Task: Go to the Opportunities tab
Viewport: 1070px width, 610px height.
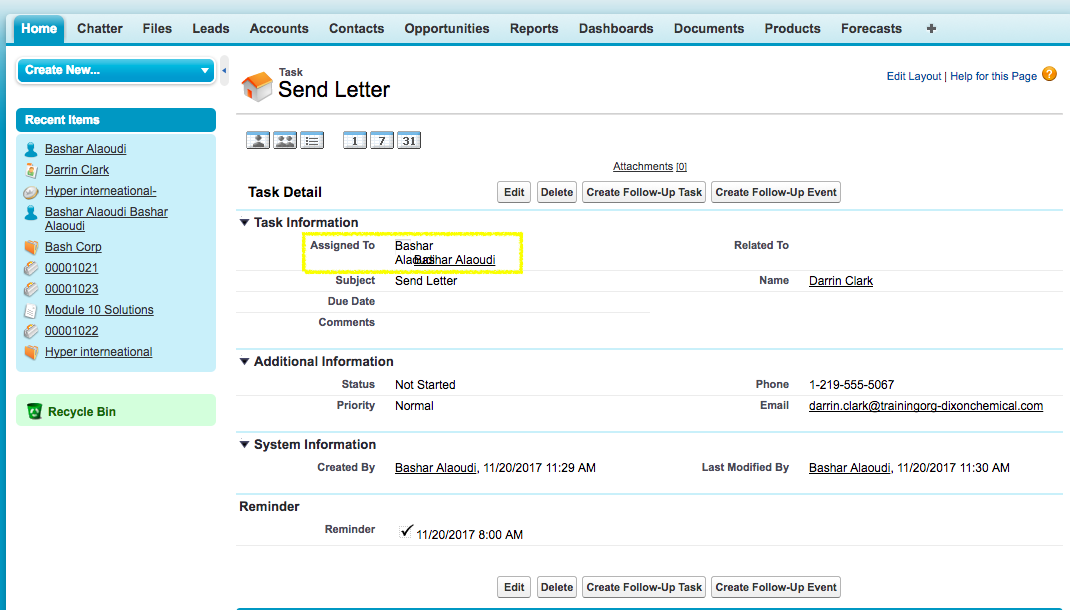Action: point(447,29)
